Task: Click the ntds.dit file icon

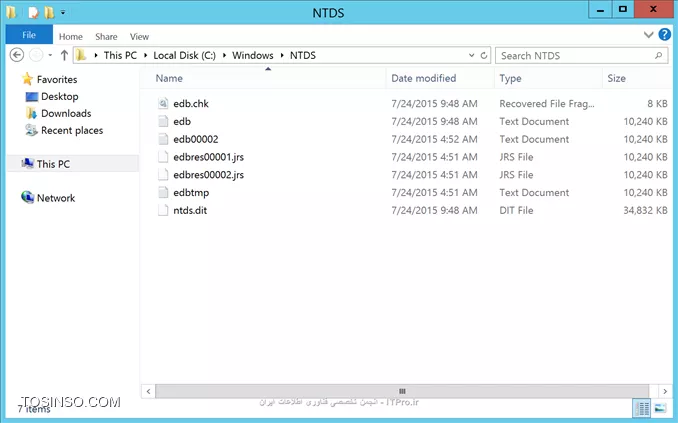Action: coord(163,210)
